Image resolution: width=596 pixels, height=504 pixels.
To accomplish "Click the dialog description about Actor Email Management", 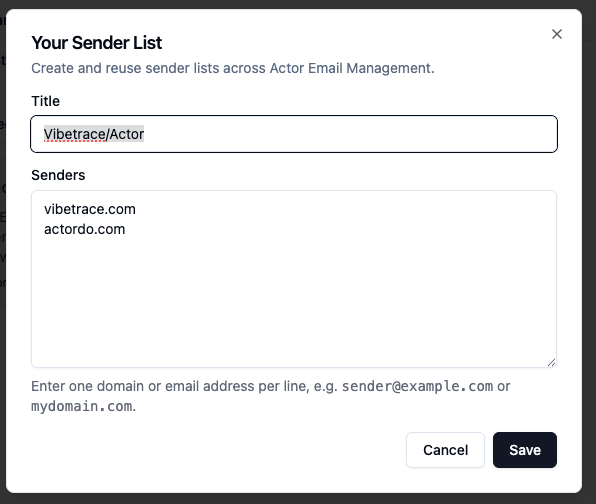I will (x=233, y=68).
